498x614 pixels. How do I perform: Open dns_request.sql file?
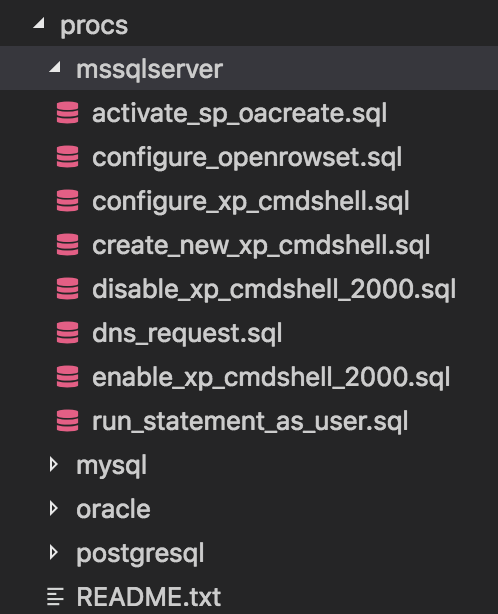coord(187,333)
